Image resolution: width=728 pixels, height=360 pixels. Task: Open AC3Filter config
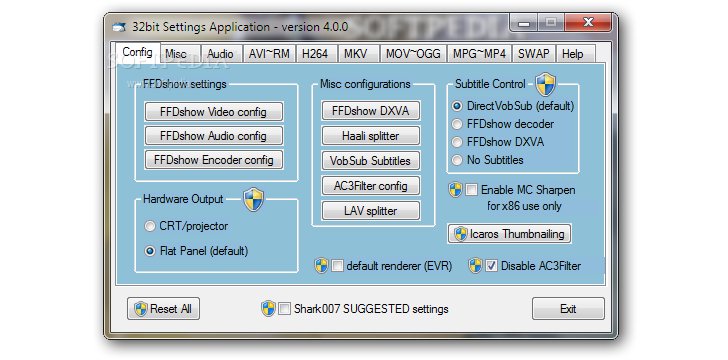click(370, 186)
